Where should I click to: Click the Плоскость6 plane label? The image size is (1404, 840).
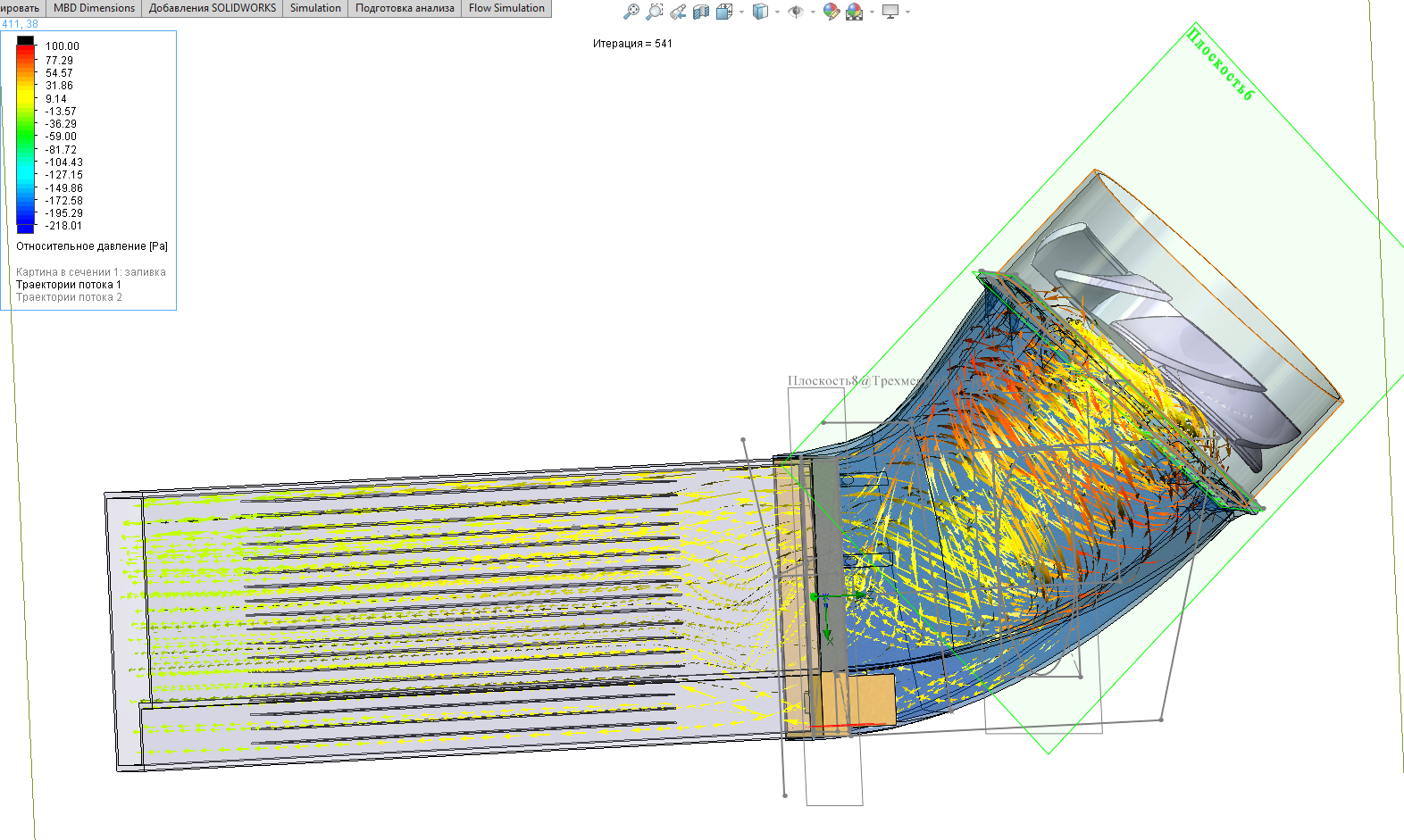(x=1220, y=63)
